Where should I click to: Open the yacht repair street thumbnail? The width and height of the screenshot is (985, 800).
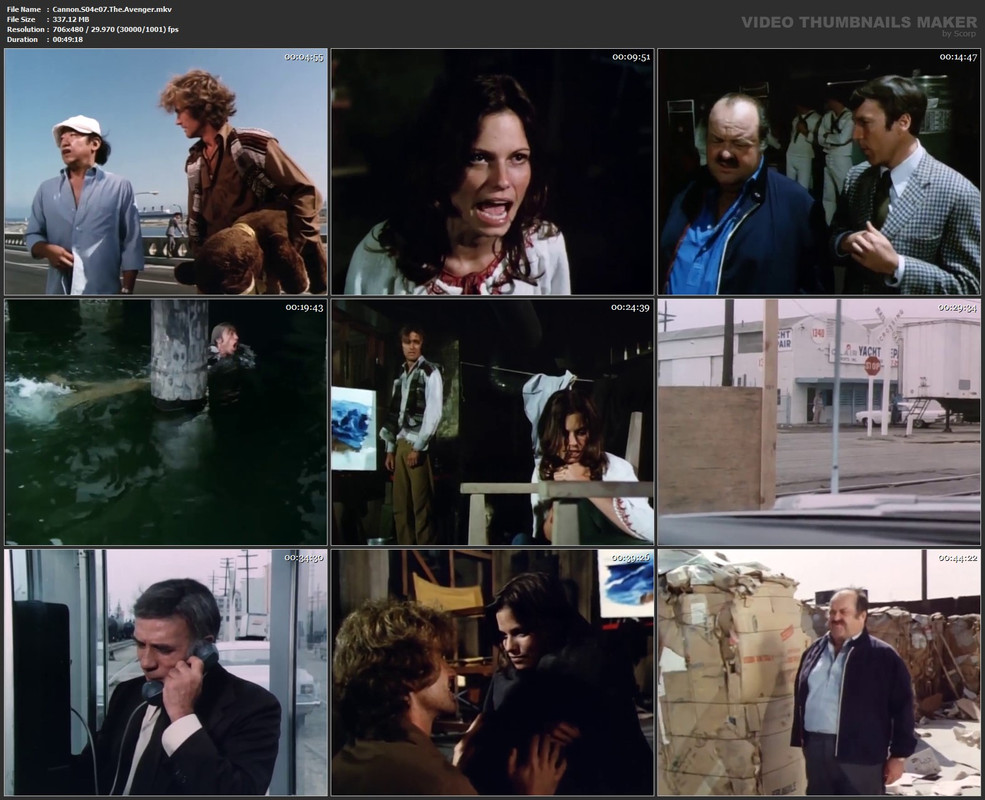point(819,422)
